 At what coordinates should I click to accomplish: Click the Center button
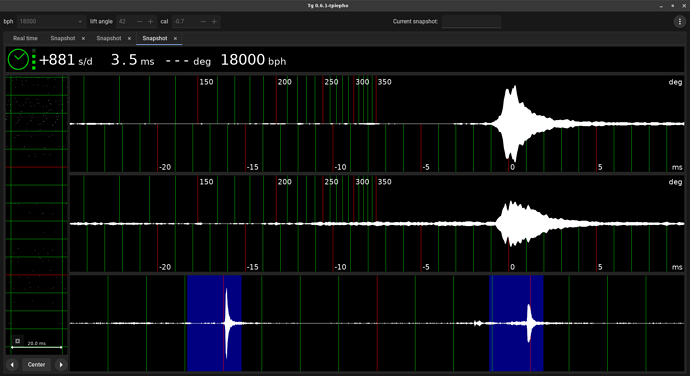point(37,365)
